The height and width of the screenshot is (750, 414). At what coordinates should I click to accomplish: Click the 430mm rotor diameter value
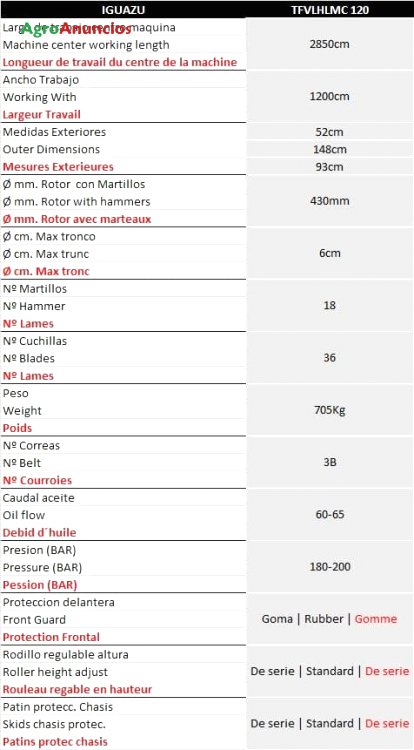coord(330,201)
